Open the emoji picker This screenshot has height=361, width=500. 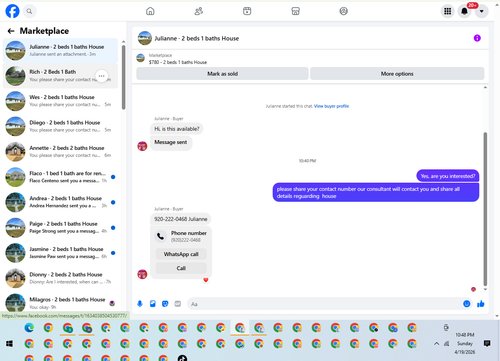click(467, 304)
